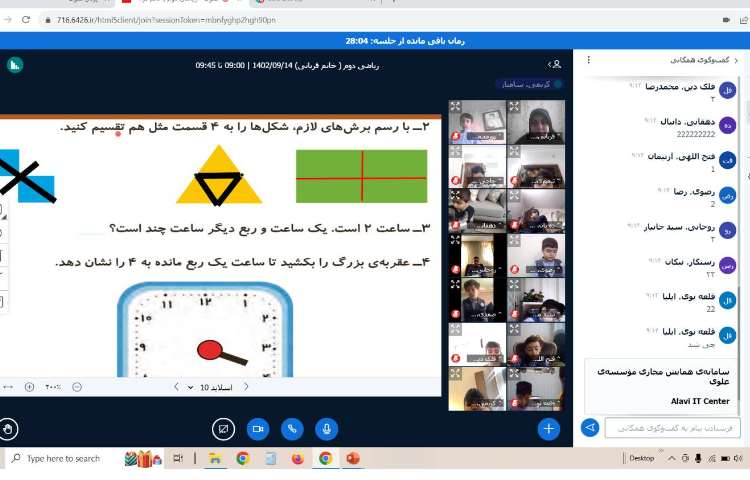This screenshot has width=750, height=480.
Task: Open the volume control in system tray
Action: (738, 458)
